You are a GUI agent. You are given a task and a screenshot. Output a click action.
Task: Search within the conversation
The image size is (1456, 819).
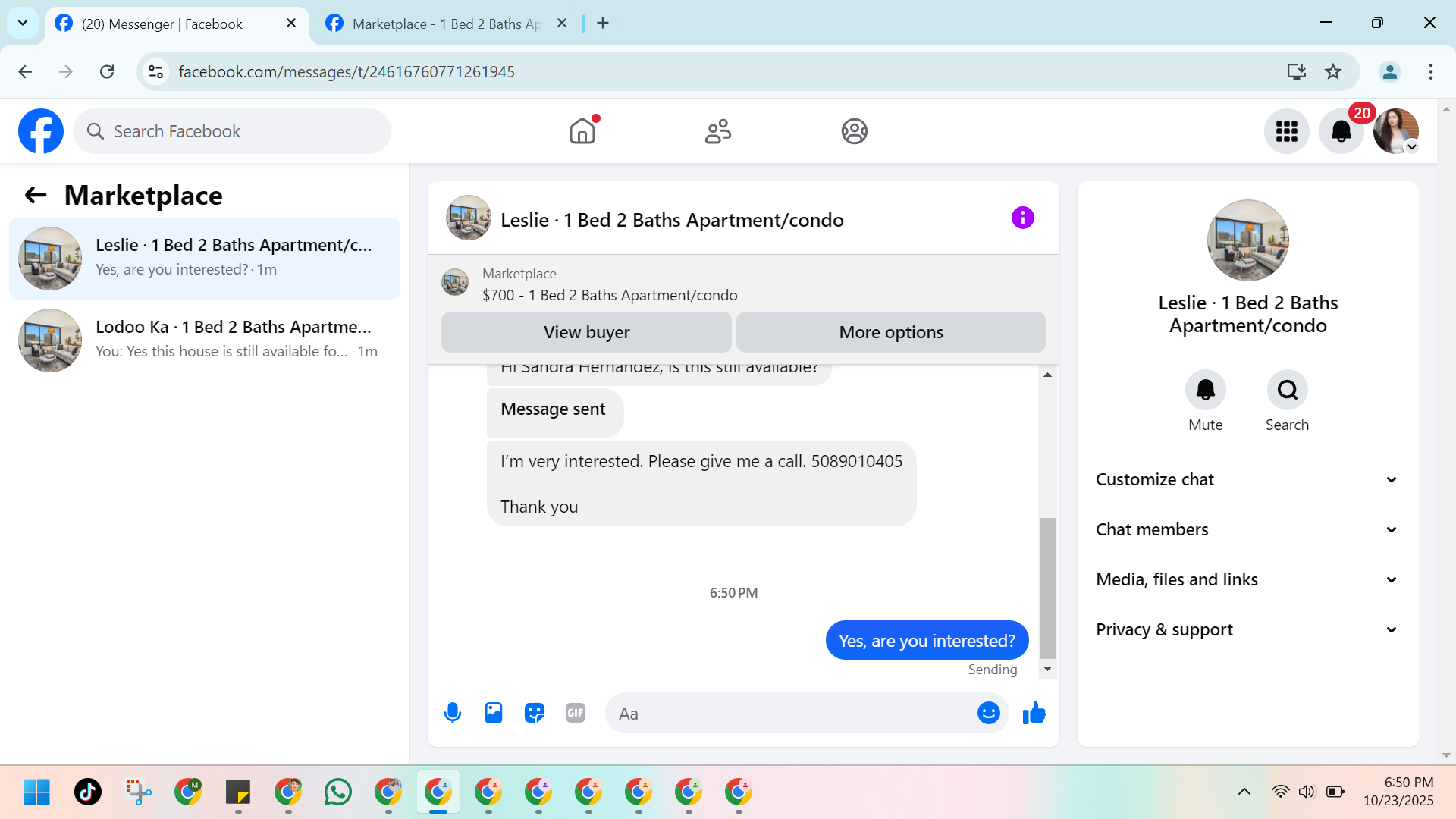pyautogui.click(x=1287, y=390)
